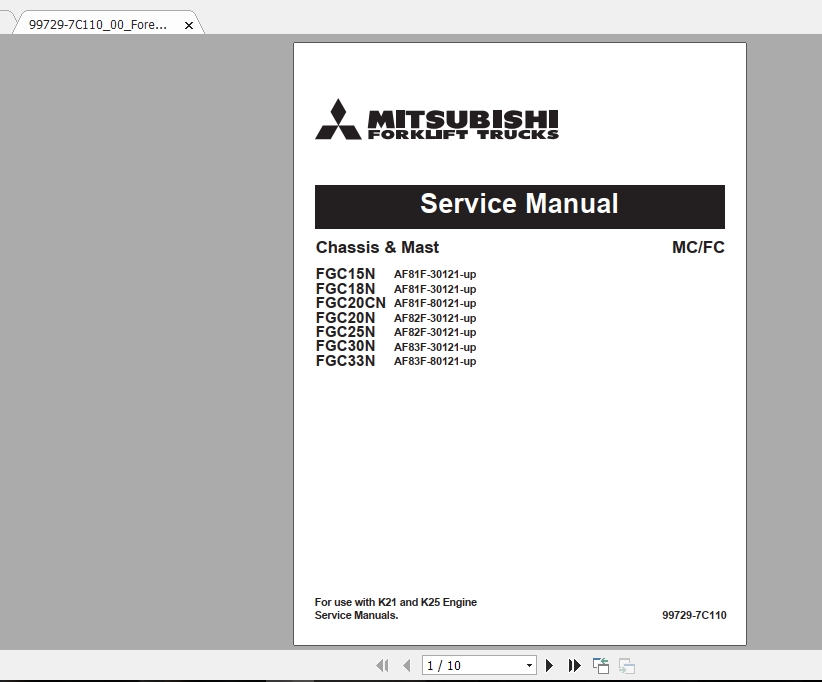
Task: Click the Chassis & Mast heading
Action: (x=376, y=247)
